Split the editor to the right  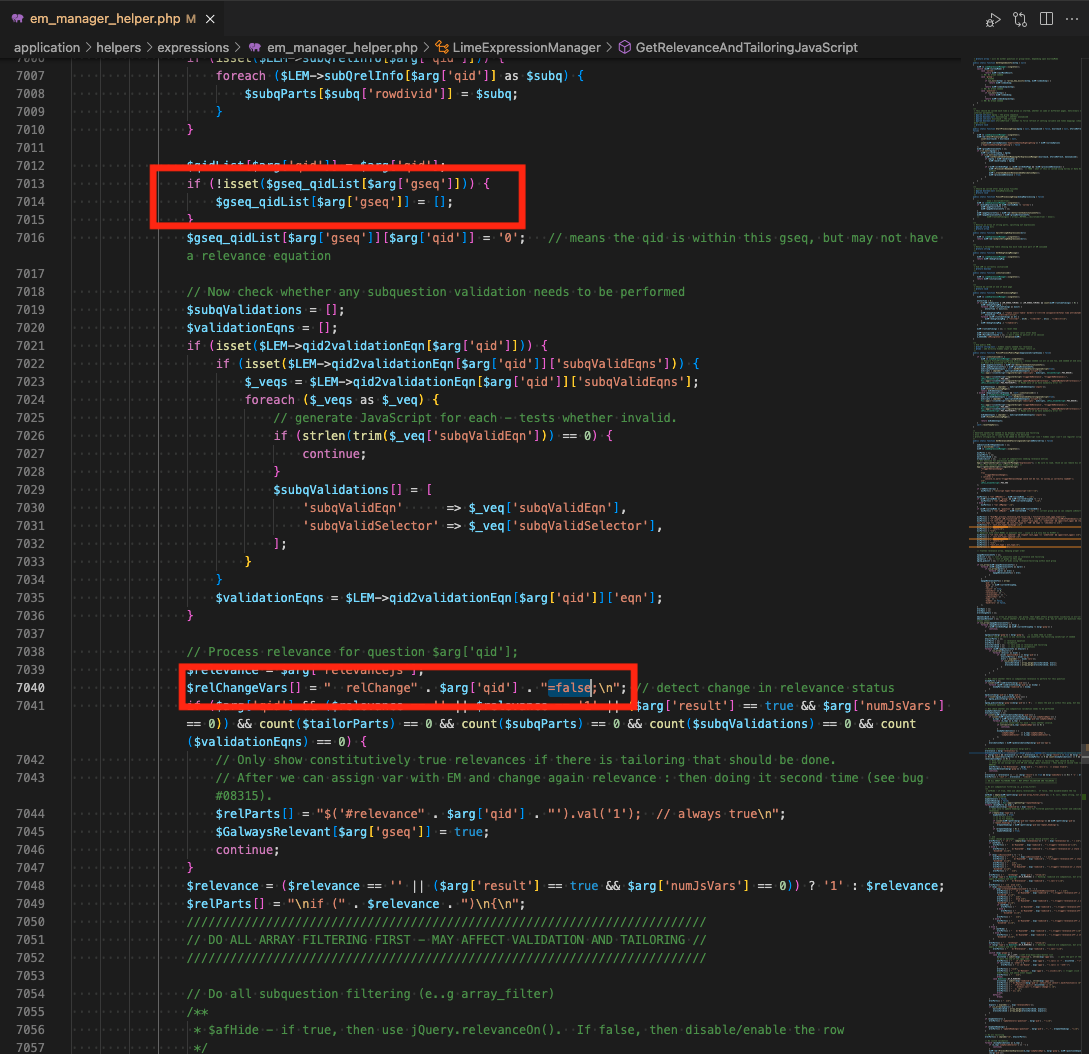[1046, 19]
